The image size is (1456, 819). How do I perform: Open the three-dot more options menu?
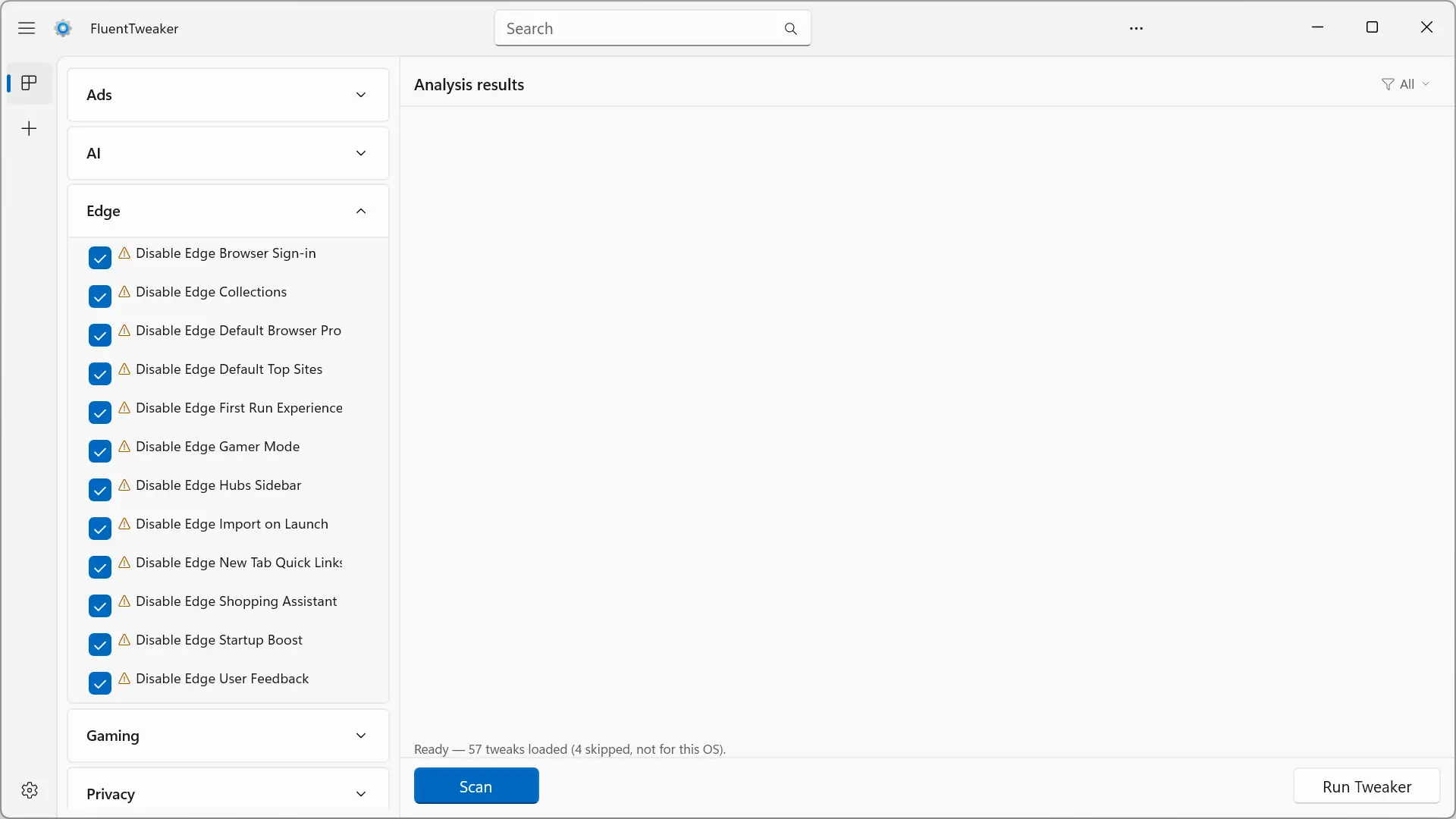1136,28
